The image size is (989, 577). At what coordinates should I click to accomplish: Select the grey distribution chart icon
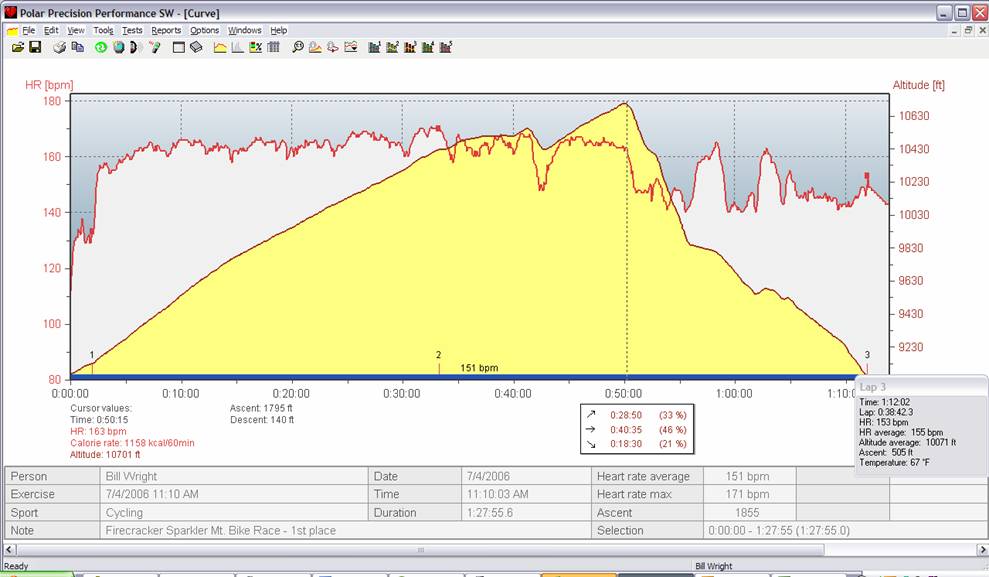click(238, 47)
